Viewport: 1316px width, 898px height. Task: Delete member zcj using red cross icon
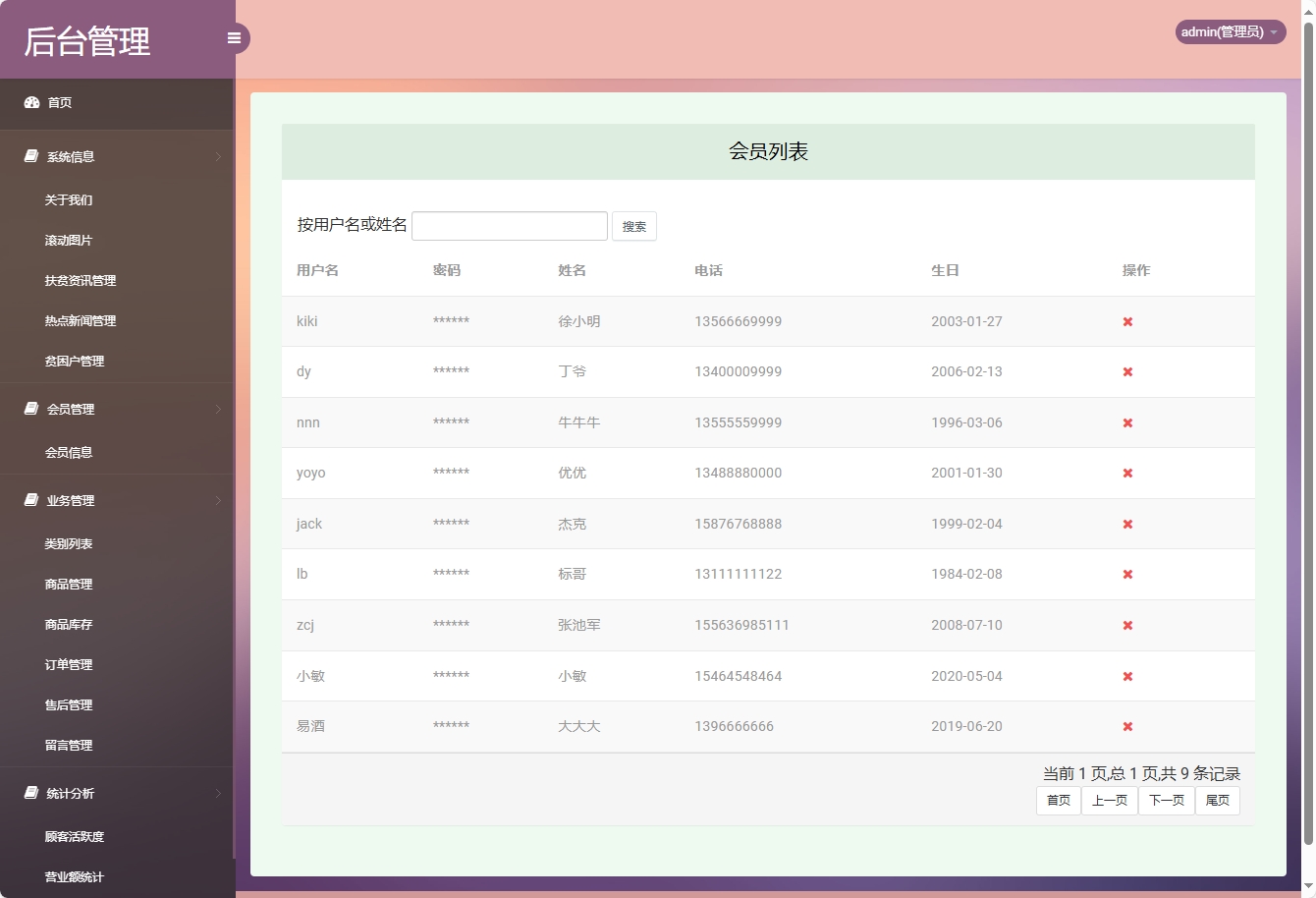(1127, 625)
